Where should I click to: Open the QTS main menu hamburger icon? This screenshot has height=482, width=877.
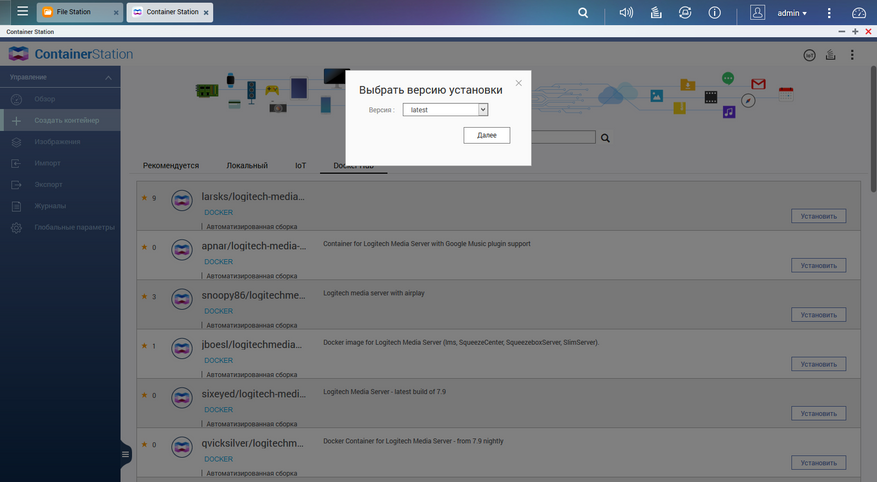22,11
